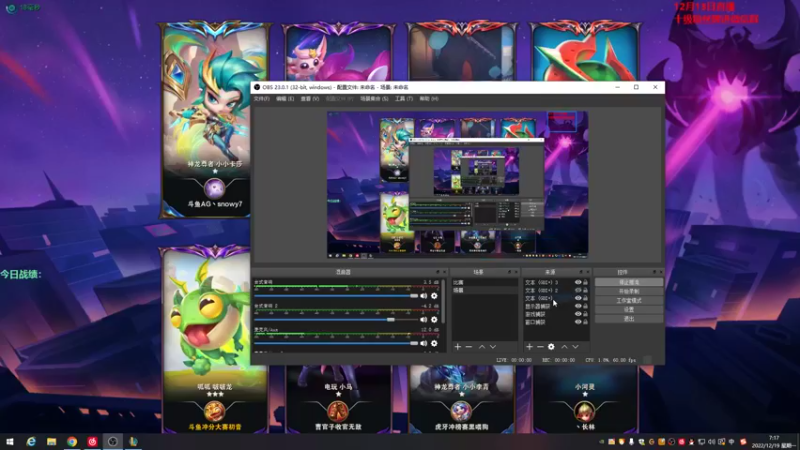
Task: Move selected scene up
Action: [482, 347]
